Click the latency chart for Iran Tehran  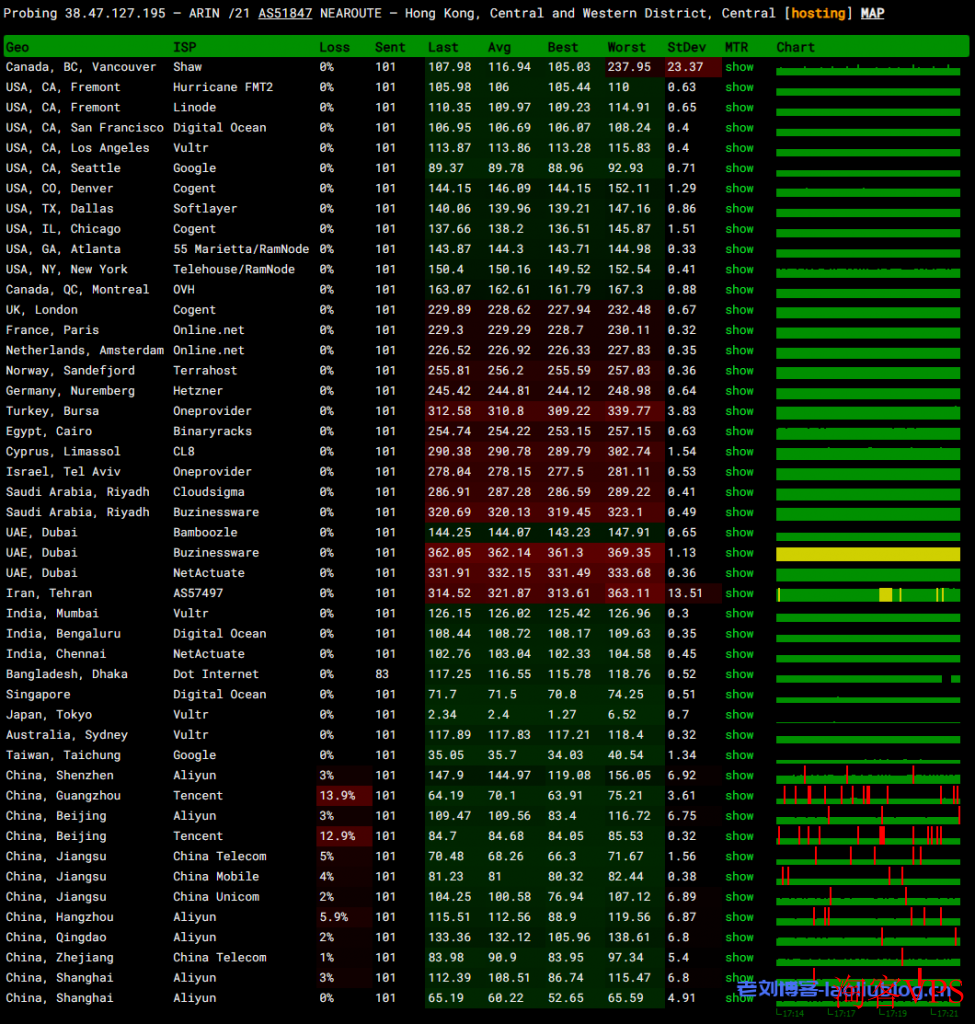868,594
